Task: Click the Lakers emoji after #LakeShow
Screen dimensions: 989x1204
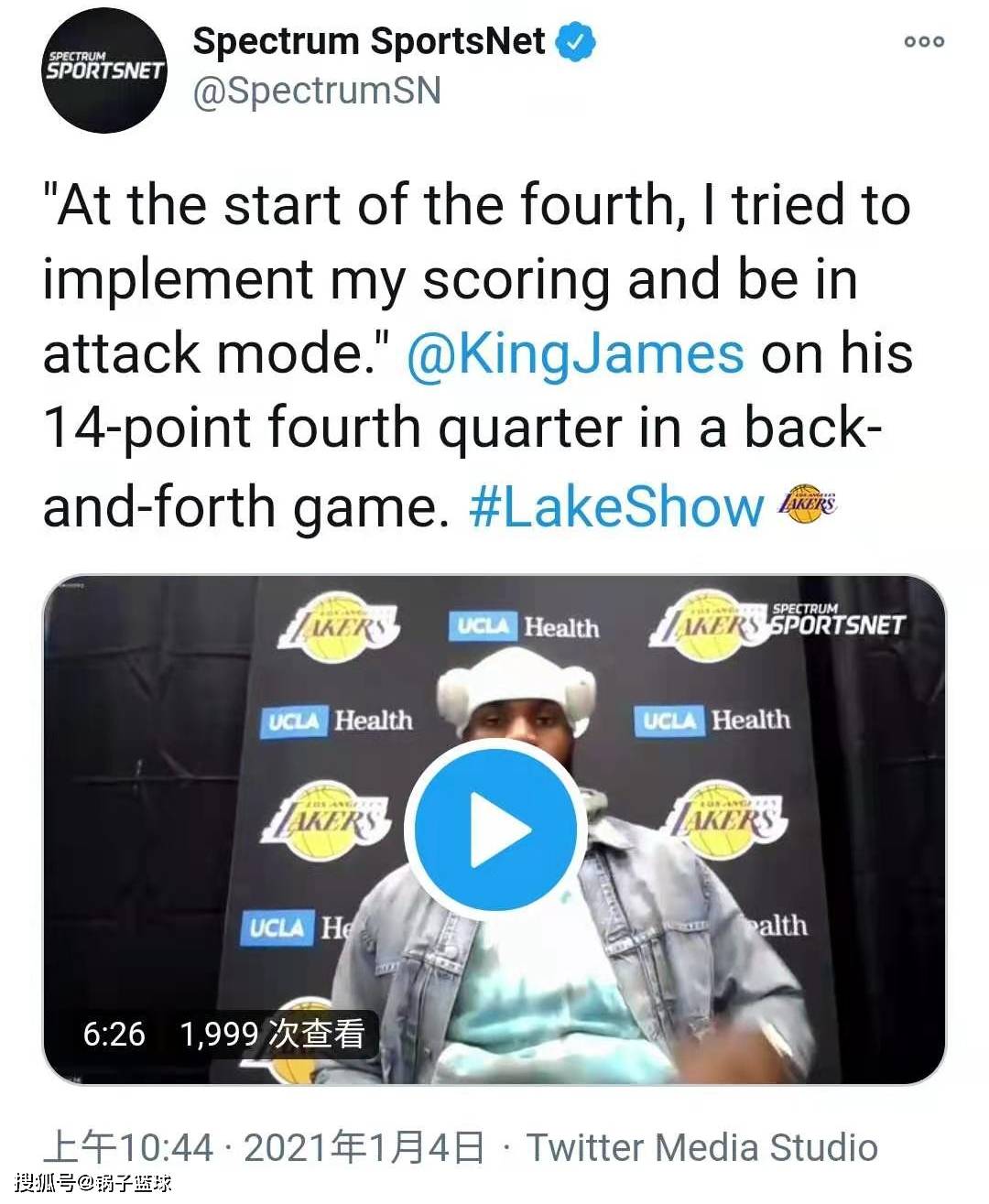Action: 807,504
